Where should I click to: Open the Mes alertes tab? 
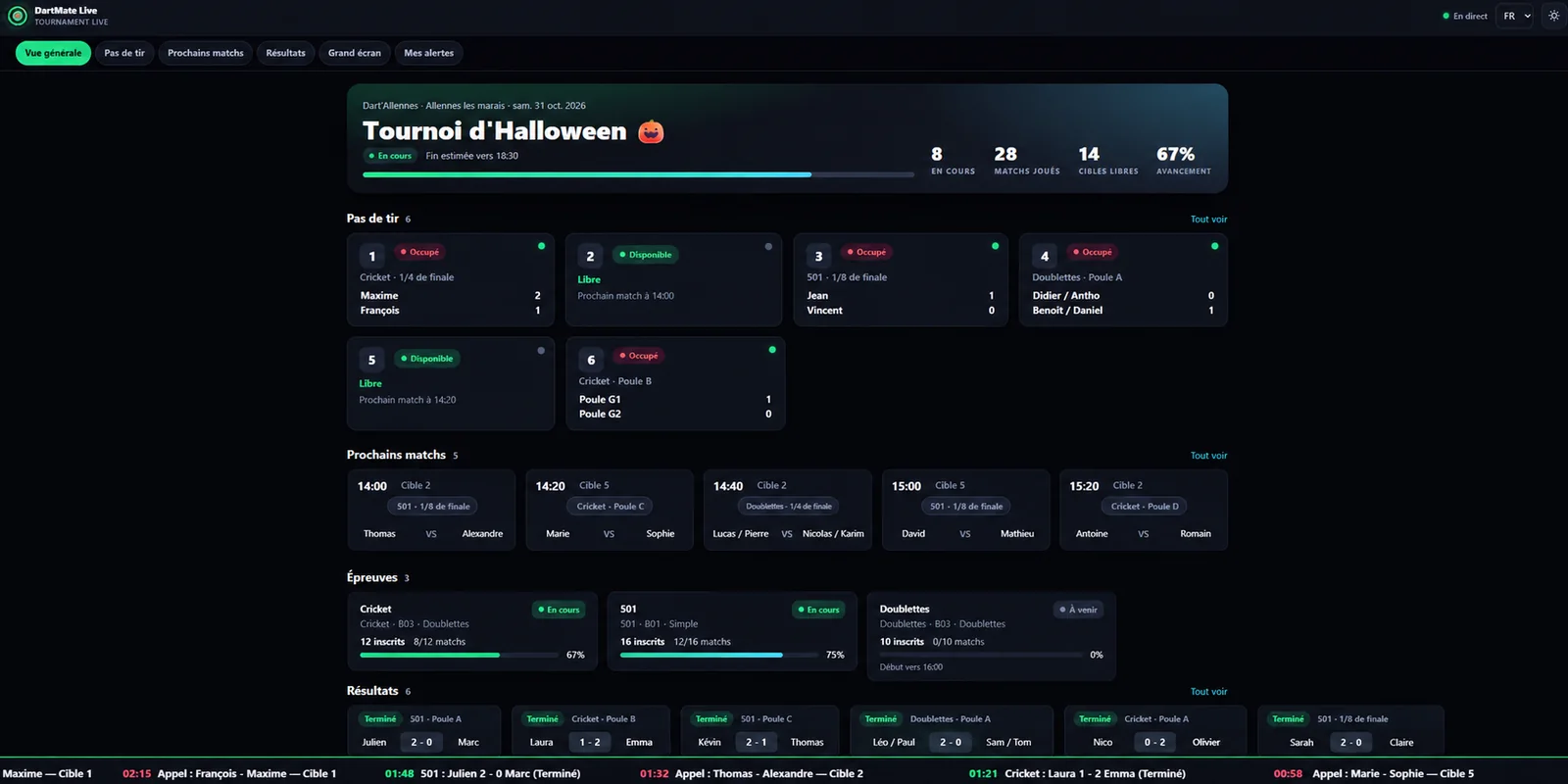(429, 53)
